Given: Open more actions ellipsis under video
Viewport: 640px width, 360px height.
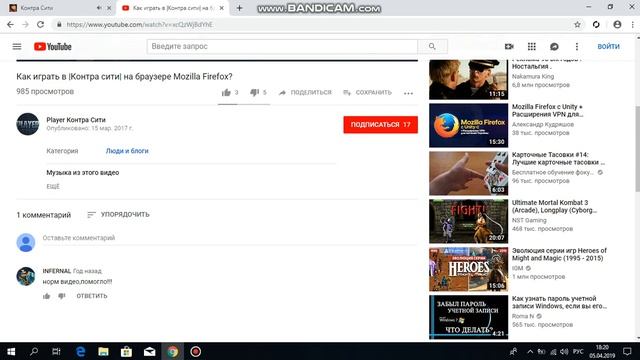Looking at the screenshot, I should point(408,93).
